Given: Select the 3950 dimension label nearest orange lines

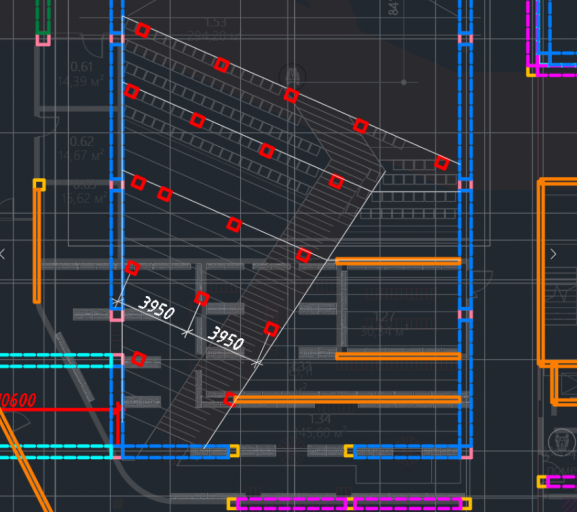Looking at the screenshot, I should click(x=226, y=338).
